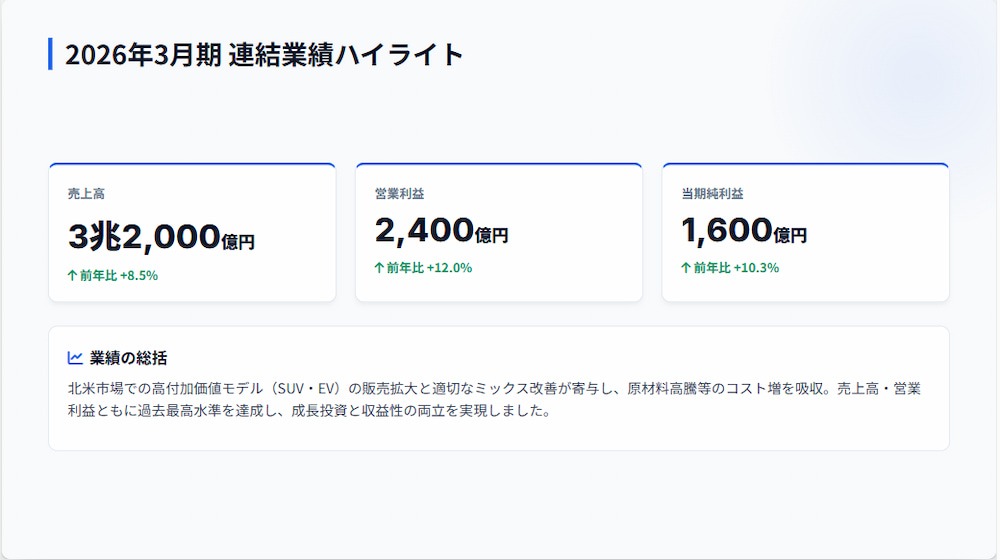Click the green up arrow under 売上高

click(72, 276)
